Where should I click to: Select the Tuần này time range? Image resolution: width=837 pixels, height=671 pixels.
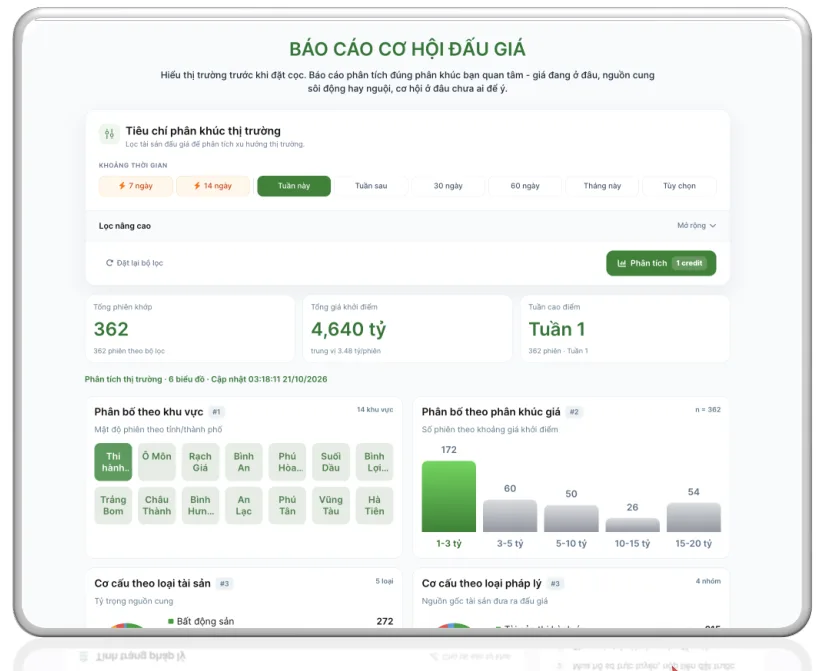(294, 186)
